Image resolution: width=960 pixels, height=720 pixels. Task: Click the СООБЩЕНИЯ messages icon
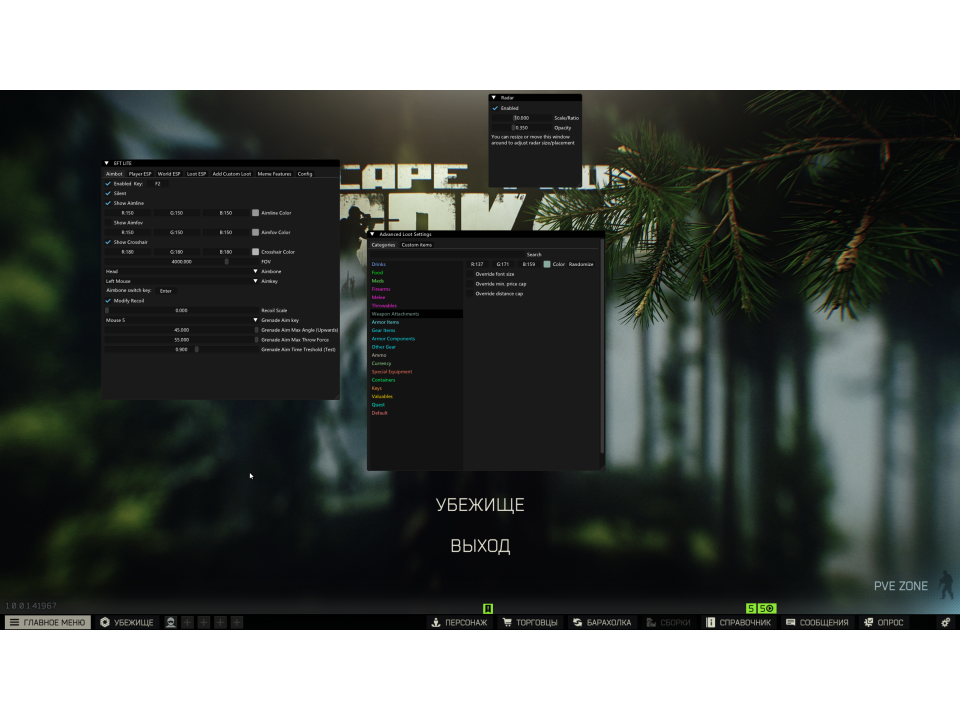coord(790,623)
